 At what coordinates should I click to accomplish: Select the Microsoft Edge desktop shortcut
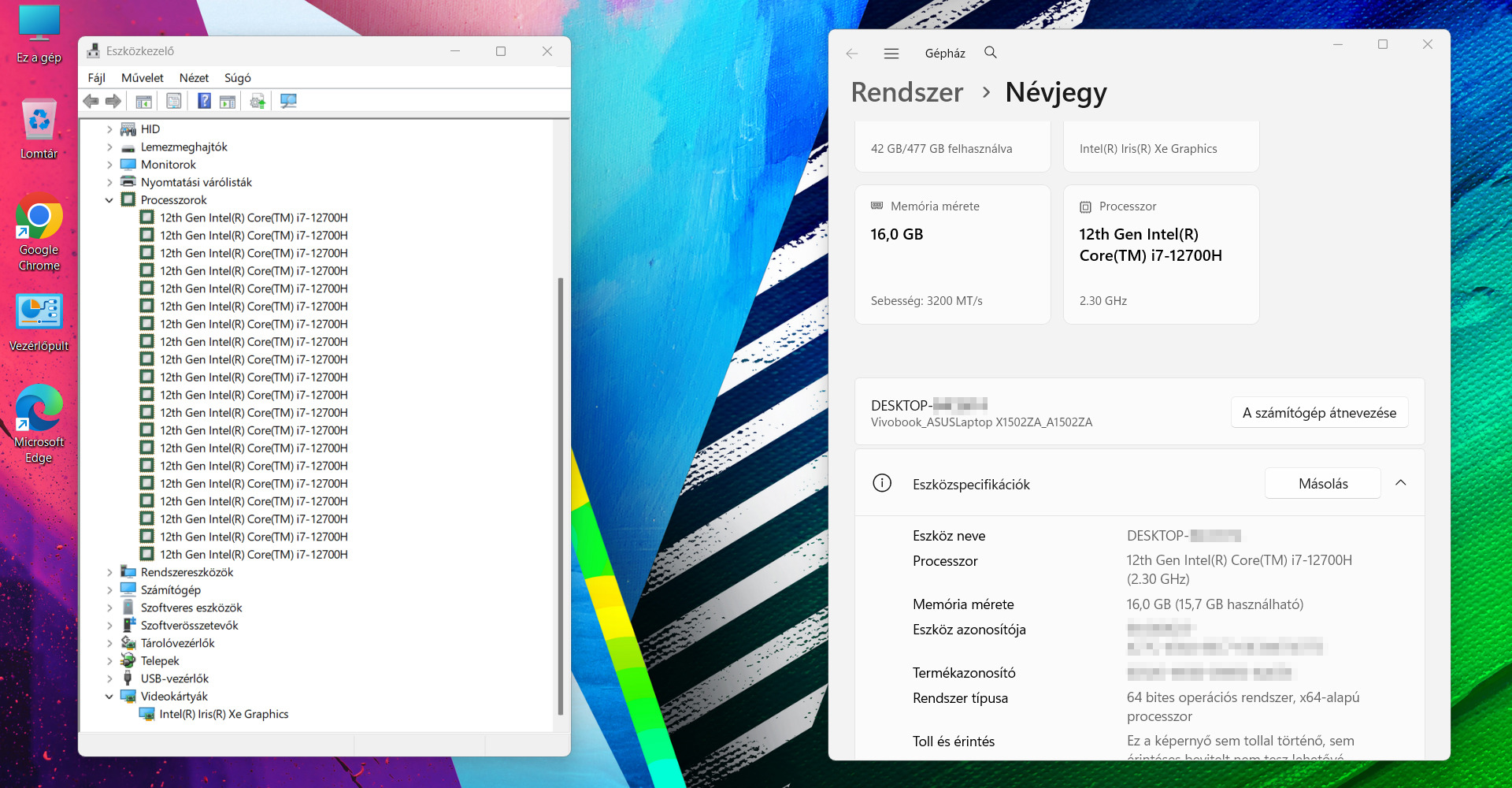tap(39, 424)
